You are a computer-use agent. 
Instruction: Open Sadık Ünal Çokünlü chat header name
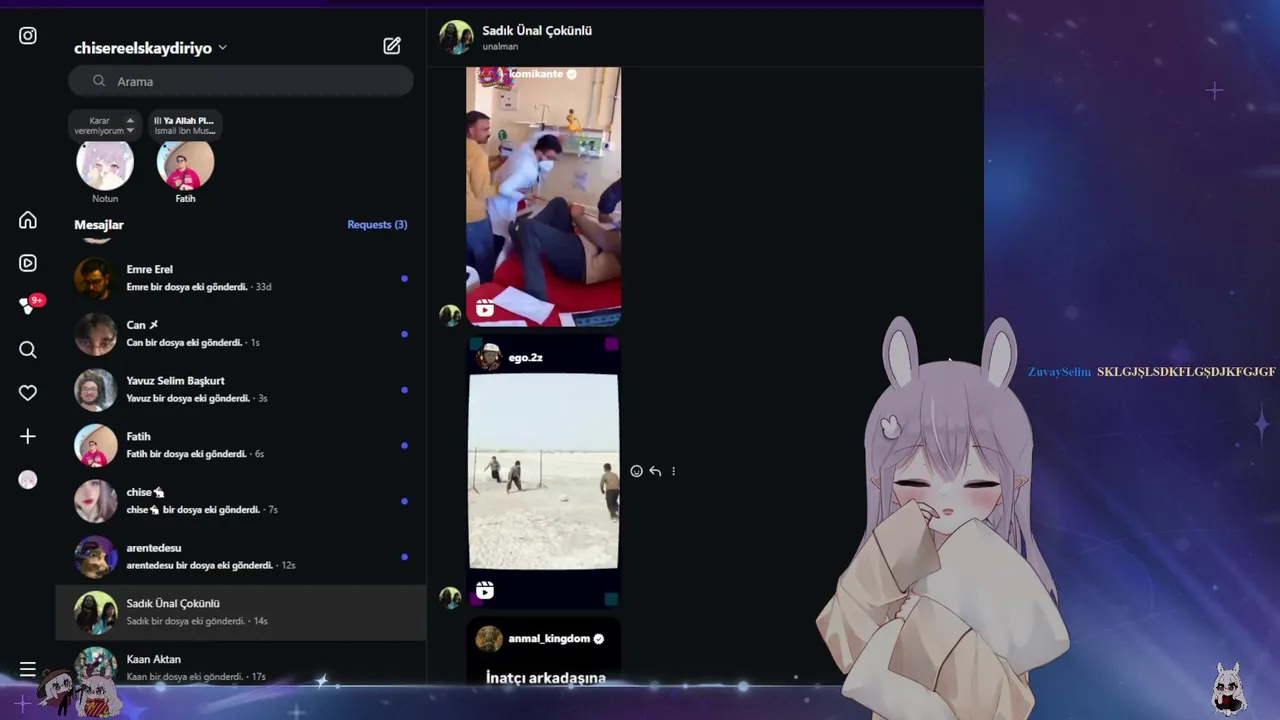pyautogui.click(x=537, y=30)
